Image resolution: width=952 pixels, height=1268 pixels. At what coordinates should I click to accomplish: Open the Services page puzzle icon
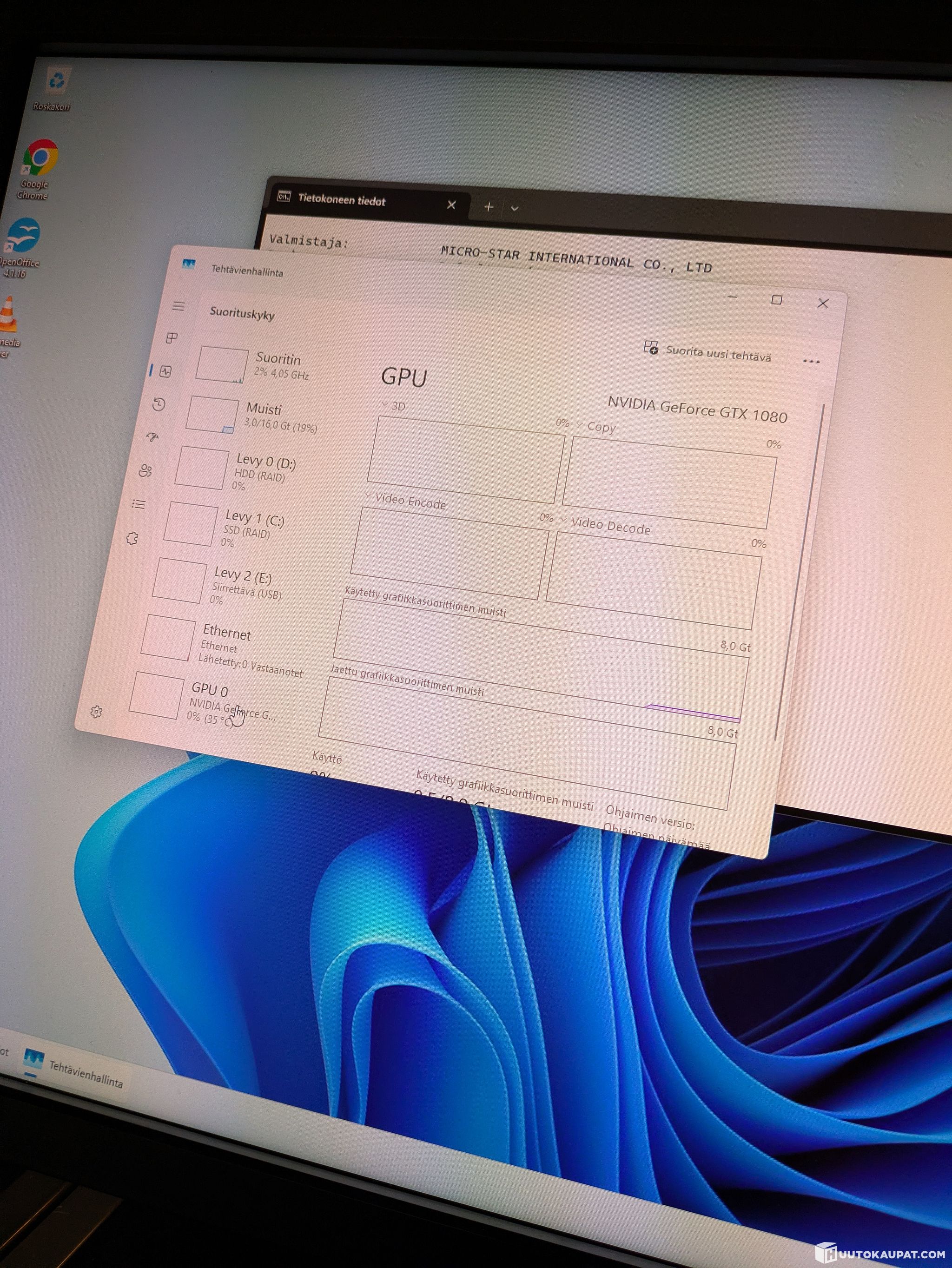(x=132, y=538)
